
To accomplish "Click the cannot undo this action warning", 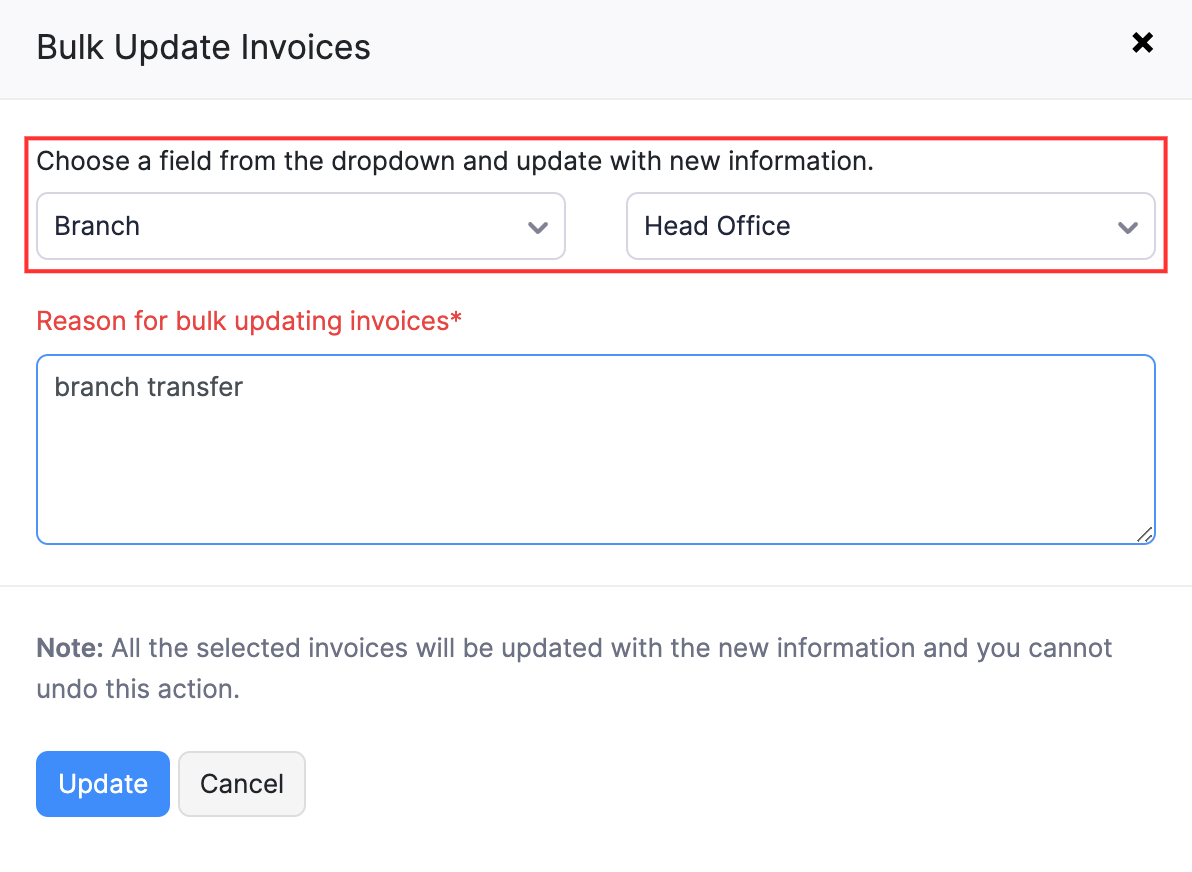I will coord(138,689).
